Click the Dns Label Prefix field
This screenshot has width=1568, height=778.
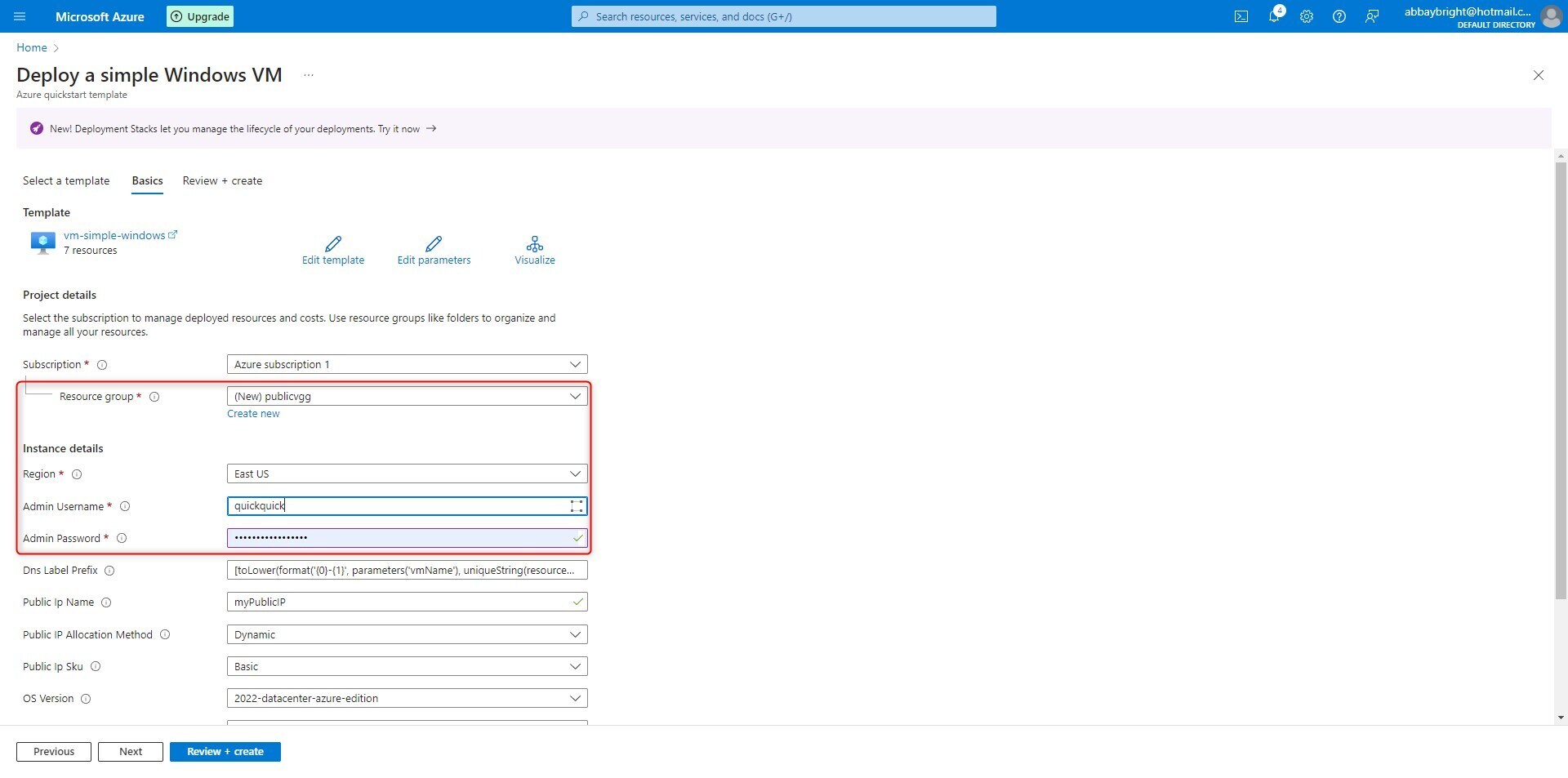point(407,570)
